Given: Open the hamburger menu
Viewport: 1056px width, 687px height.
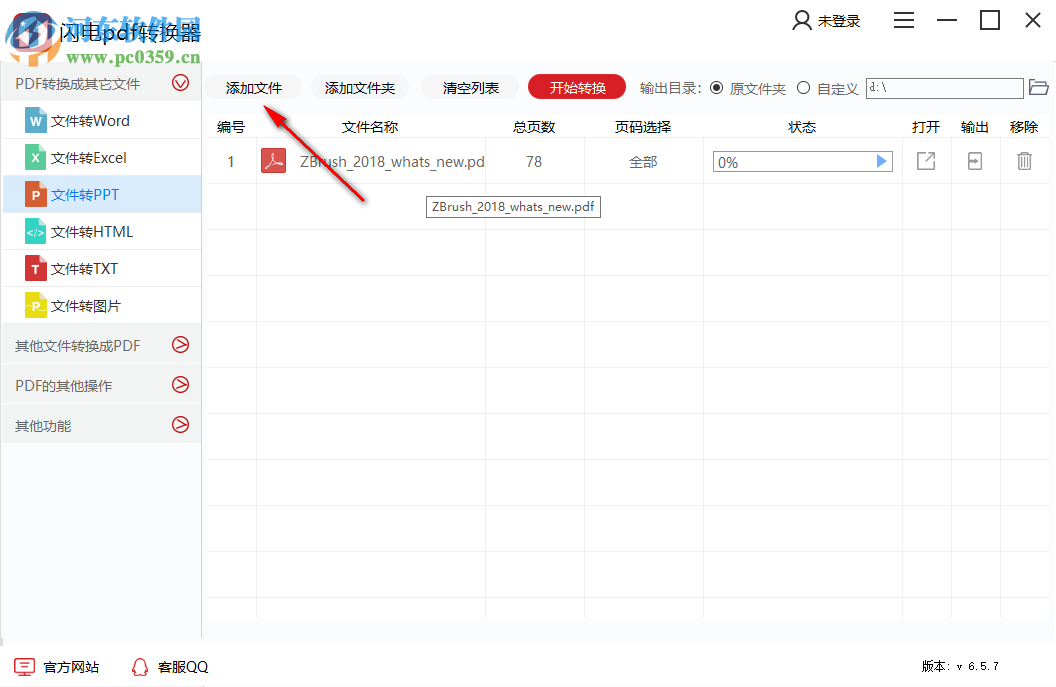Looking at the screenshot, I should tap(904, 20).
